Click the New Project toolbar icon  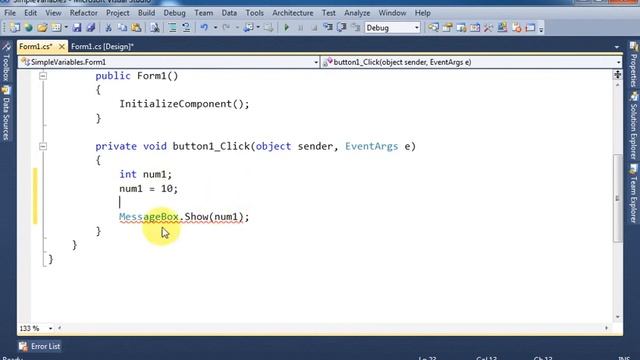coord(15,28)
